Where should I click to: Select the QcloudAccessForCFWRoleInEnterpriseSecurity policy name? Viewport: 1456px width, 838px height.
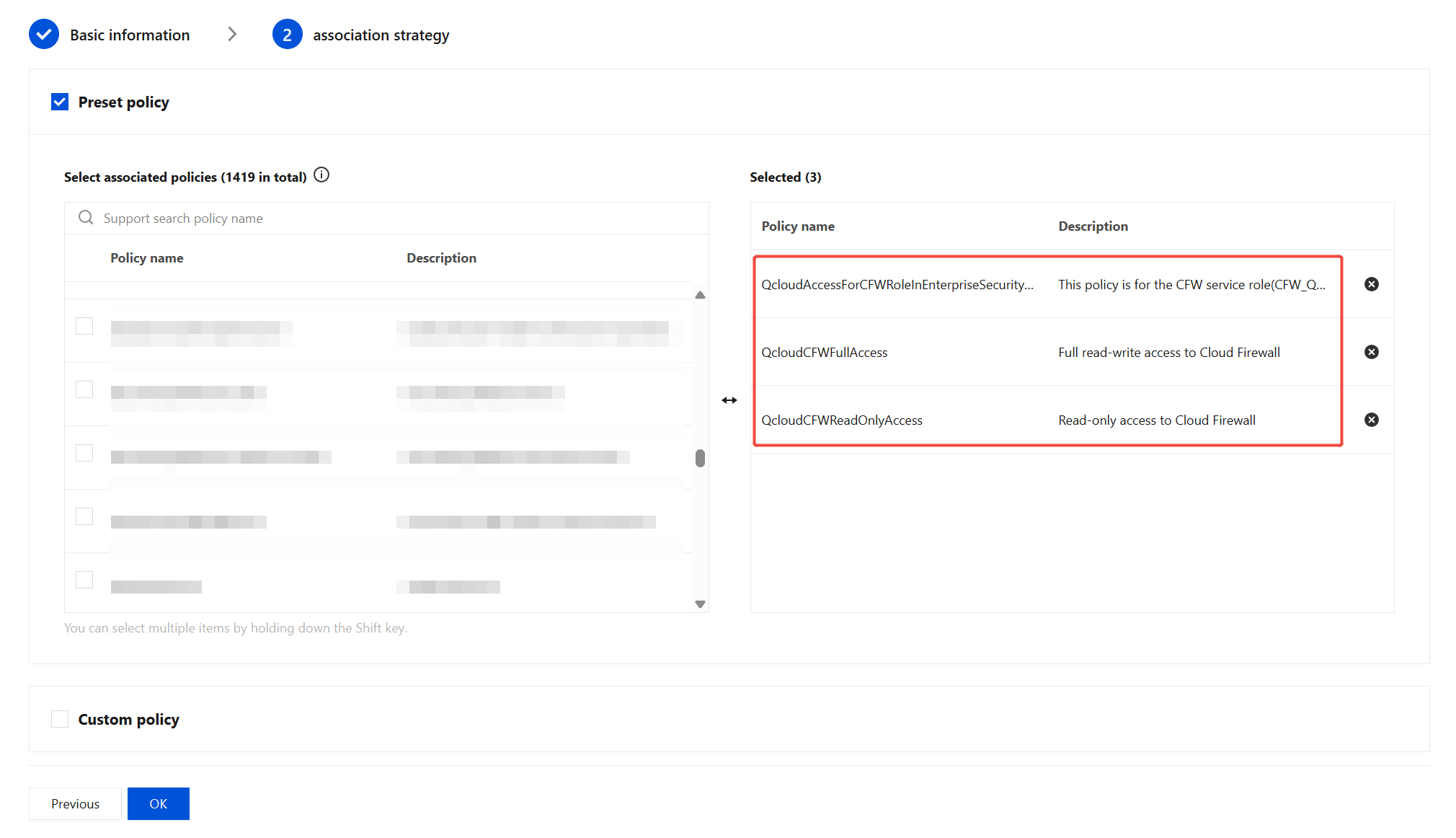[x=897, y=284]
